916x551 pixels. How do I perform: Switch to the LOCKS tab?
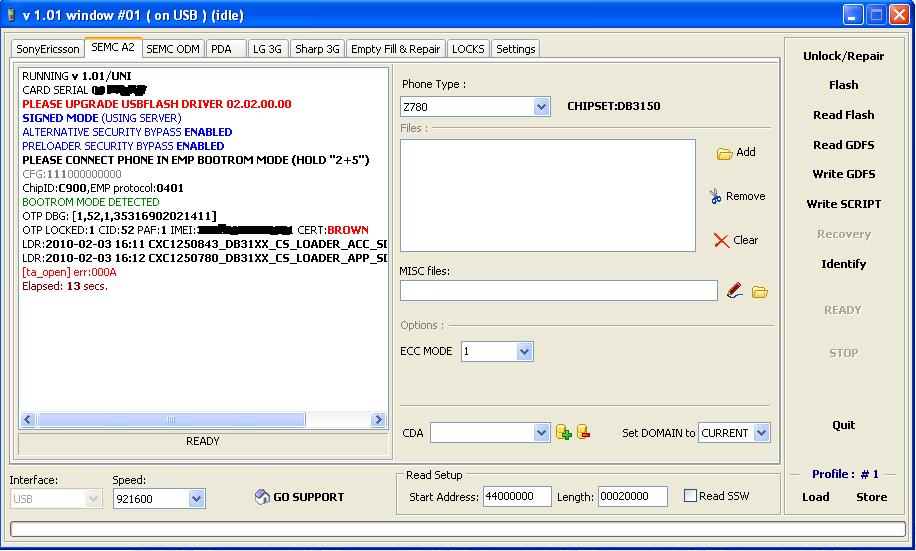pyautogui.click(x=468, y=49)
